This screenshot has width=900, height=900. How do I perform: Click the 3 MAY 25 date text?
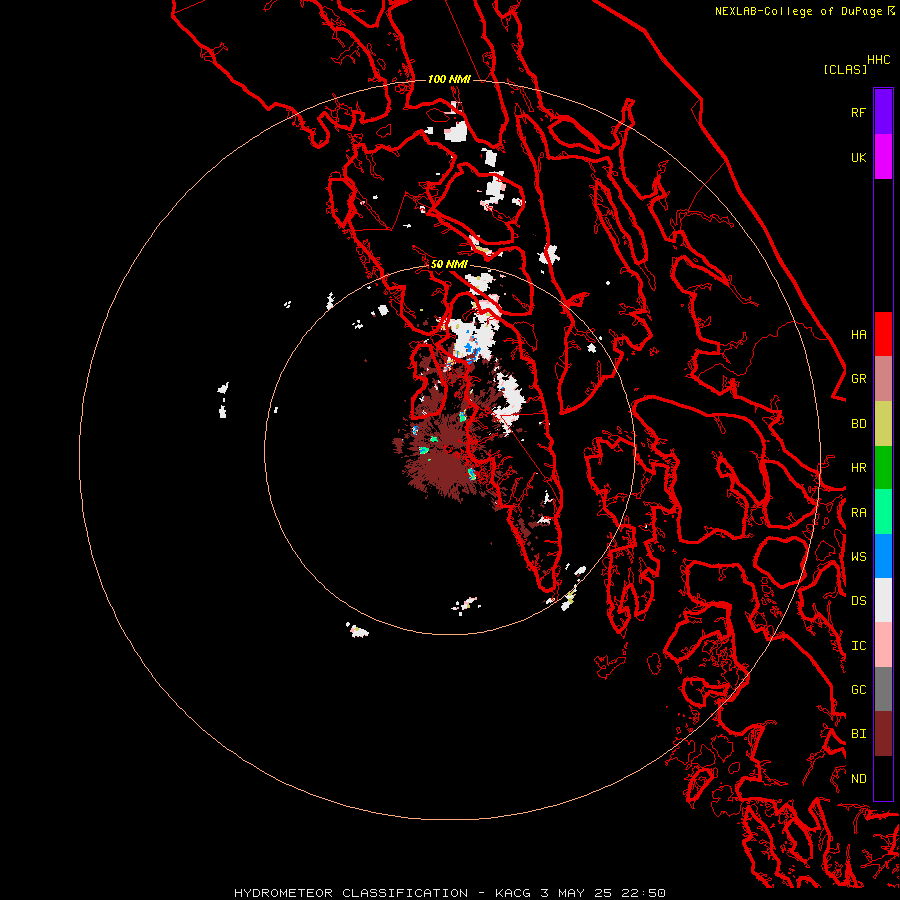click(577, 893)
